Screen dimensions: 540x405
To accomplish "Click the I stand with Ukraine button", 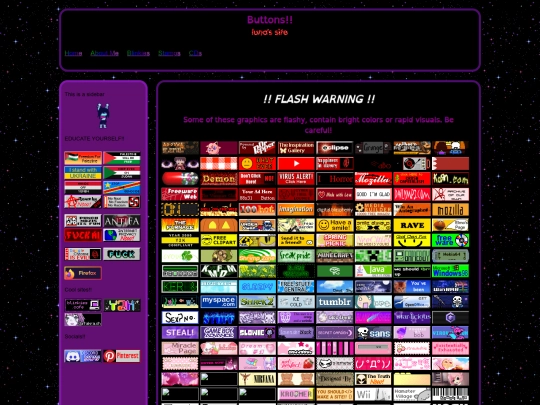I will coord(83,173).
